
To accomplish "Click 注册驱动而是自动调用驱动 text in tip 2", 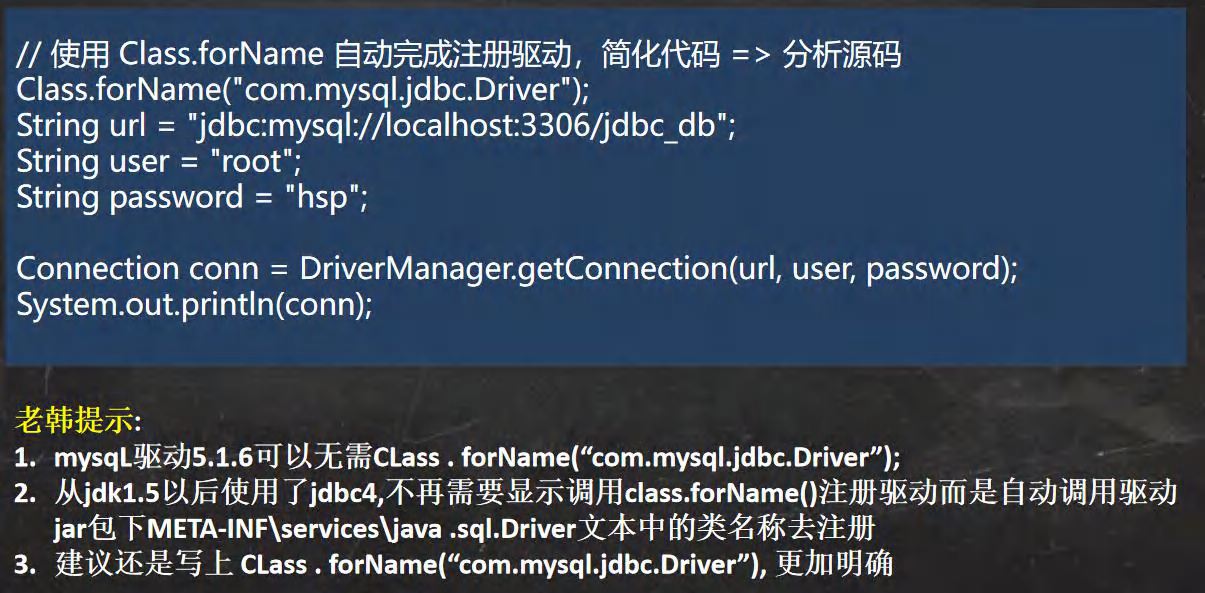I will click(998, 492).
